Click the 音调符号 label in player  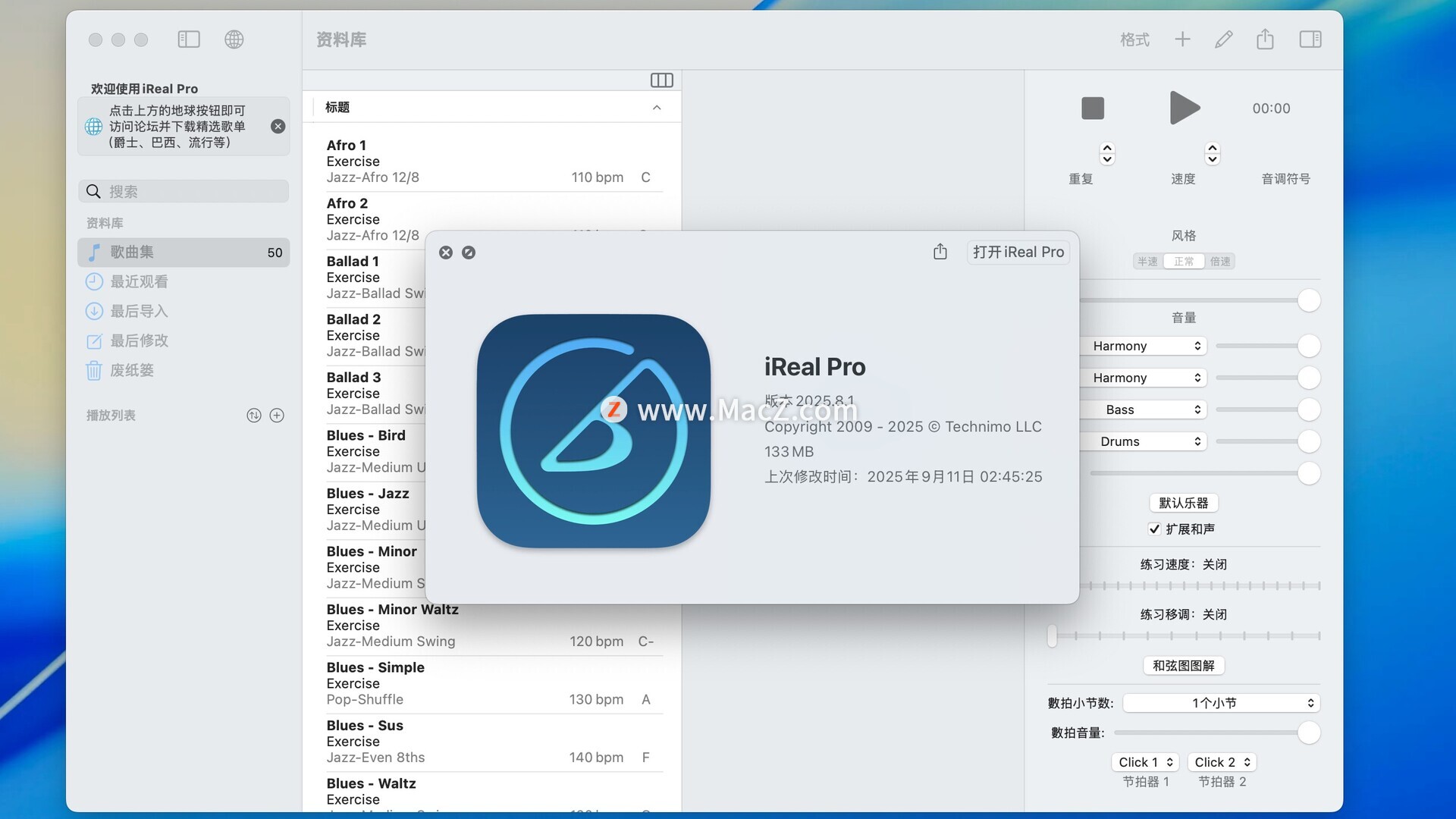tap(1285, 179)
